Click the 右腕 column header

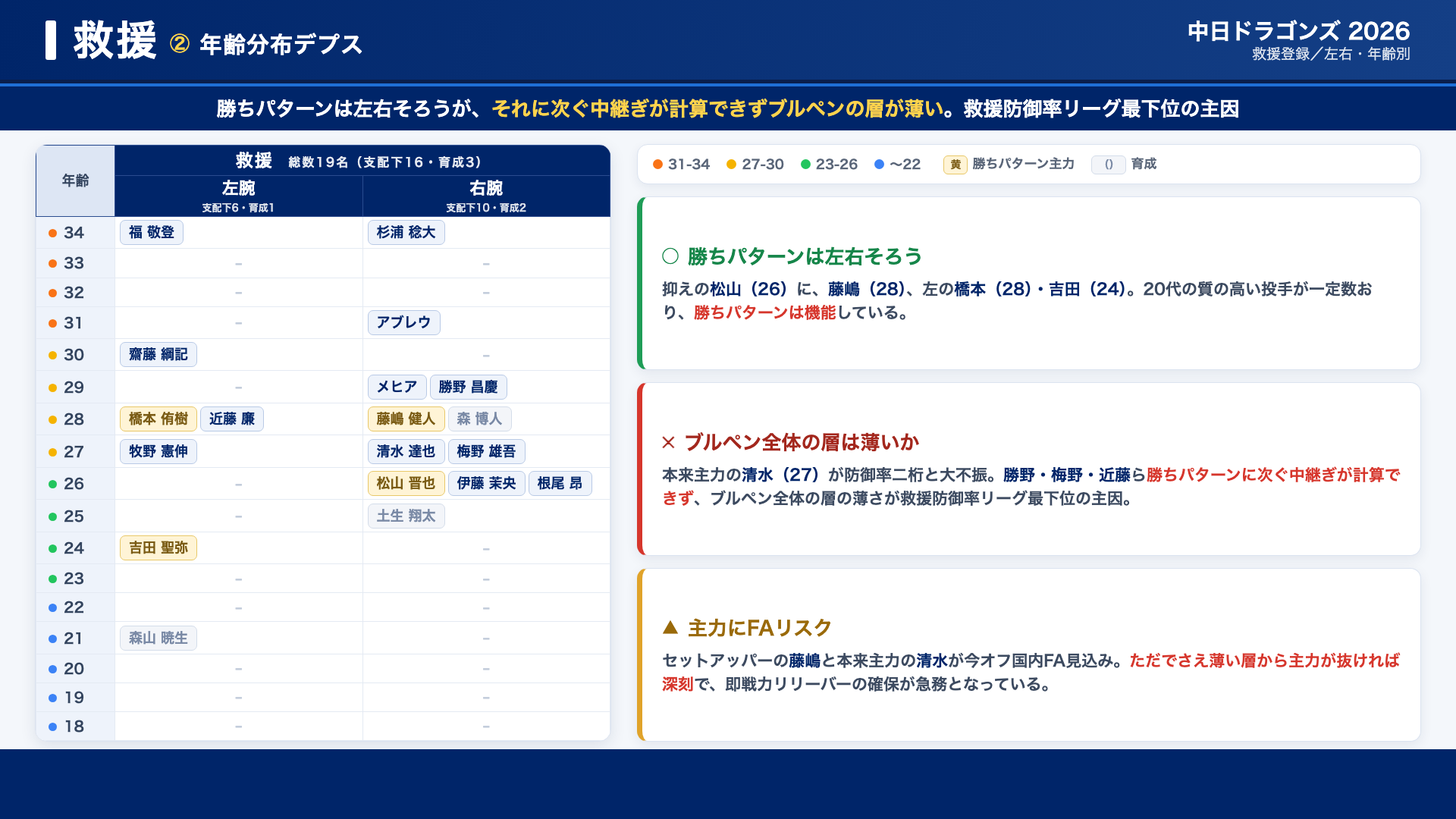pyautogui.click(x=486, y=196)
